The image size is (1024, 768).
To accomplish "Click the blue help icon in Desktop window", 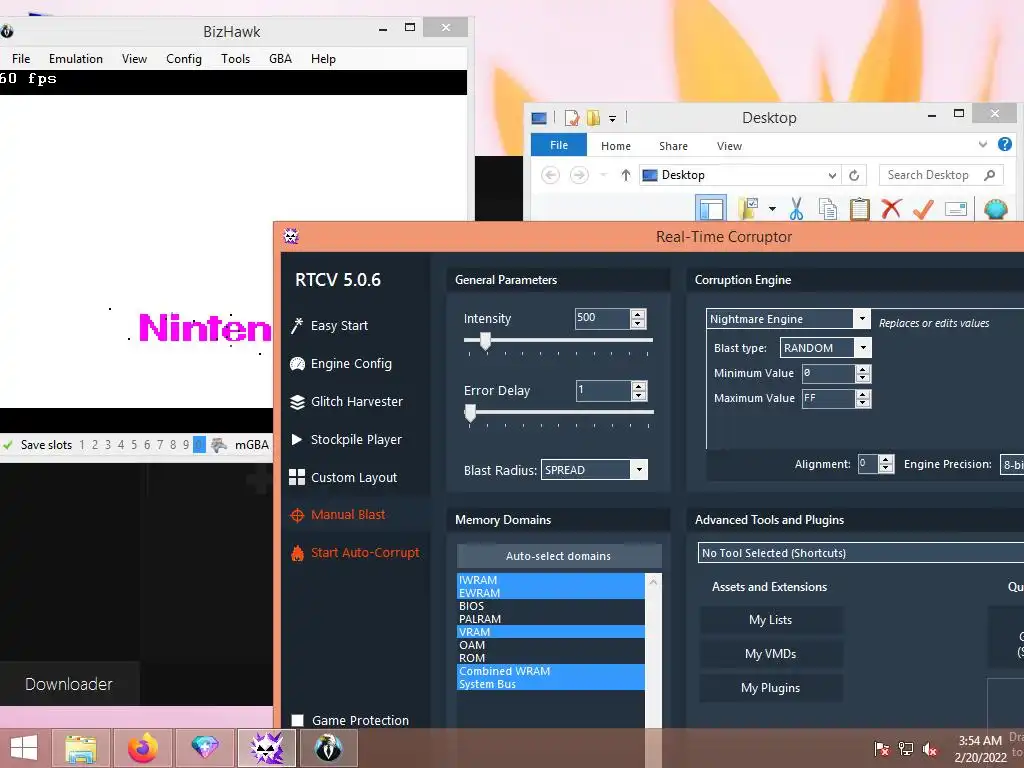I will (1004, 144).
